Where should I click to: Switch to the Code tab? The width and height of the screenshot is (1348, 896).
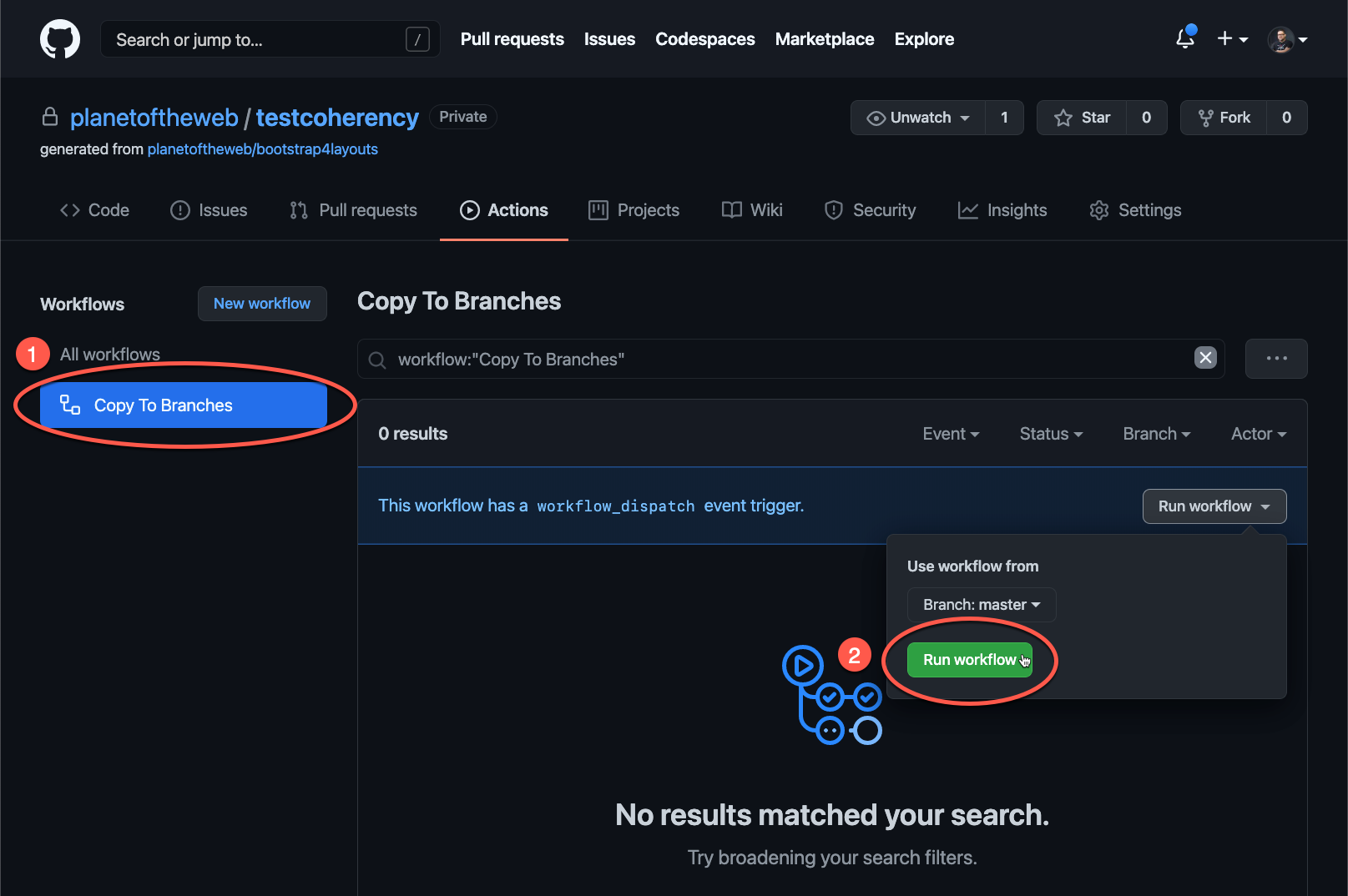[x=94, y=210]
